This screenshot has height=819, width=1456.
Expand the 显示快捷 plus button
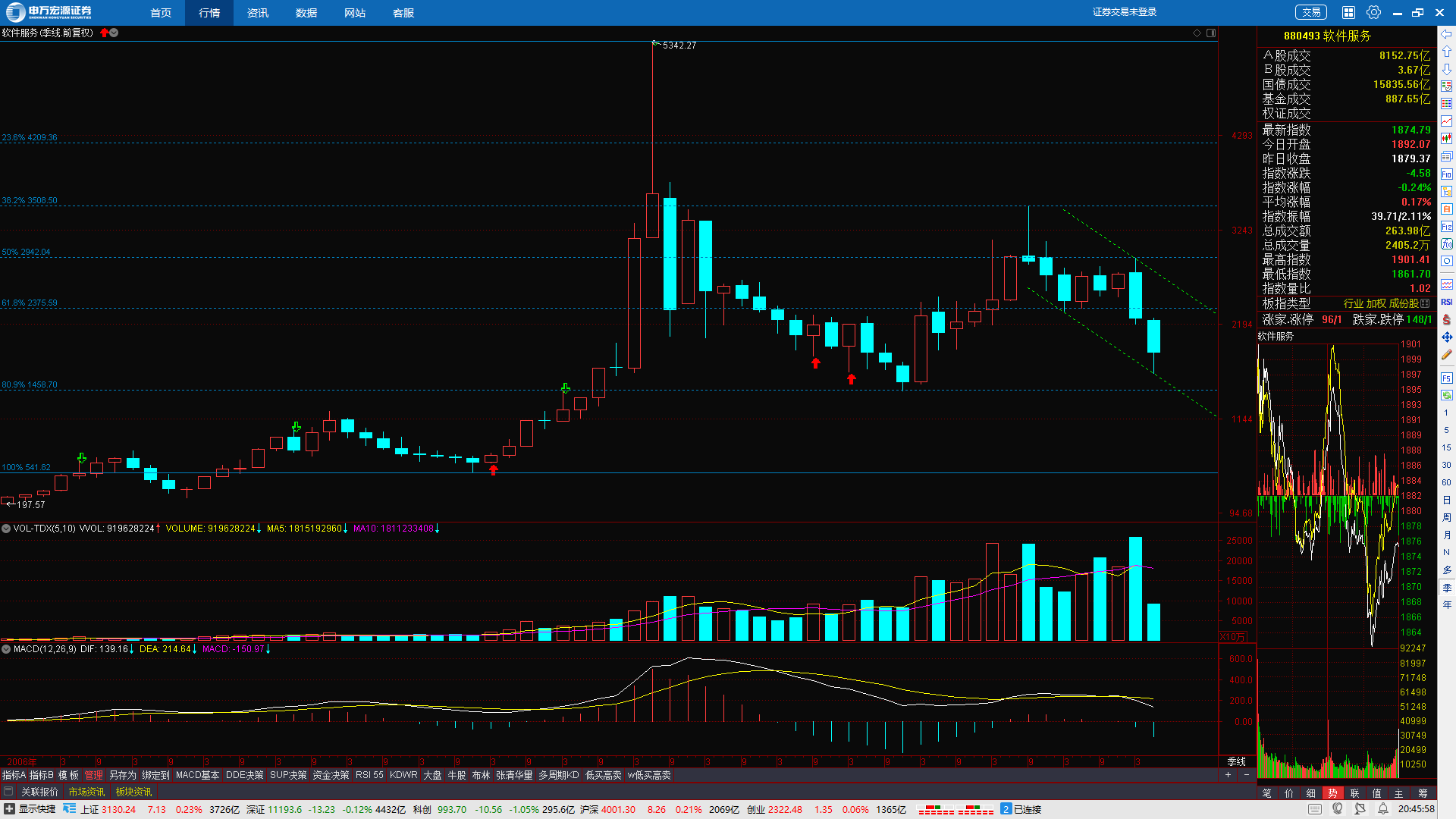(9, 809)
